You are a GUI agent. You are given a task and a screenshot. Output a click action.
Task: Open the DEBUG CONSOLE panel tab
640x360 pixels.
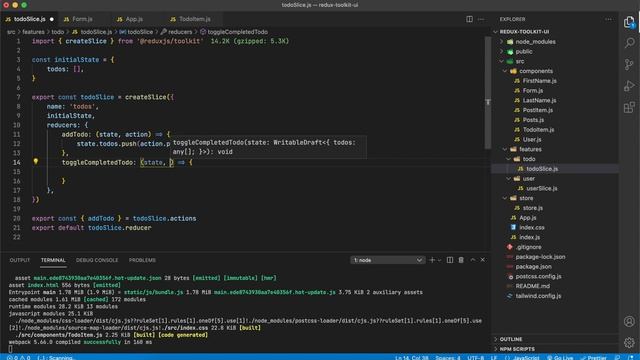[x=97, y=260]
